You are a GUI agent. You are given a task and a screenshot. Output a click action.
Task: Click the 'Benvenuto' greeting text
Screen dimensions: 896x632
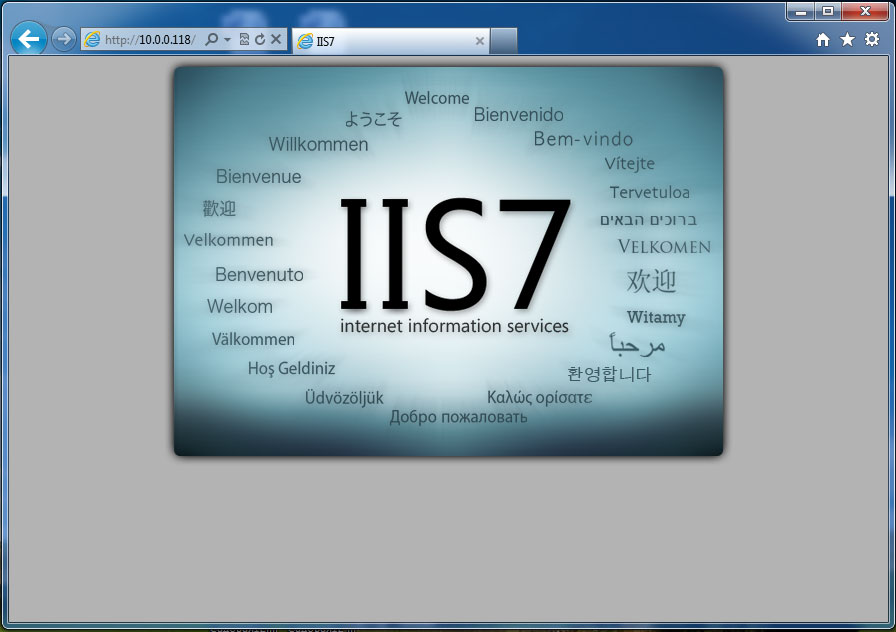point(259,275)
